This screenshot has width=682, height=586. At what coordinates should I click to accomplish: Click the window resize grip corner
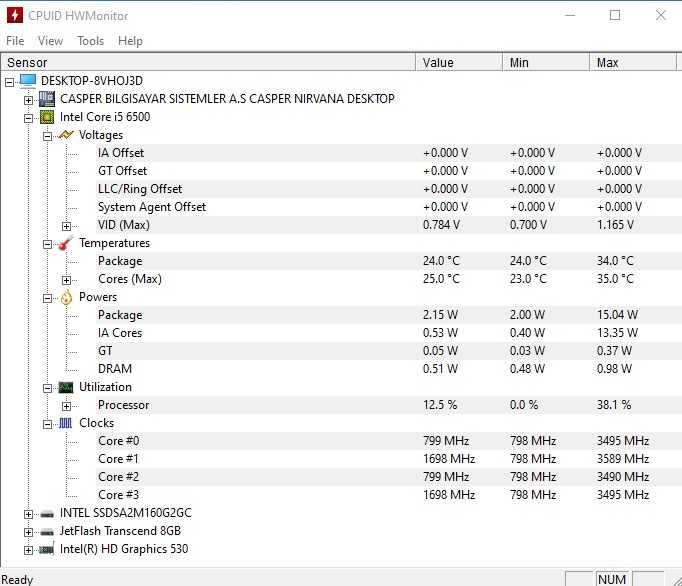677,581
